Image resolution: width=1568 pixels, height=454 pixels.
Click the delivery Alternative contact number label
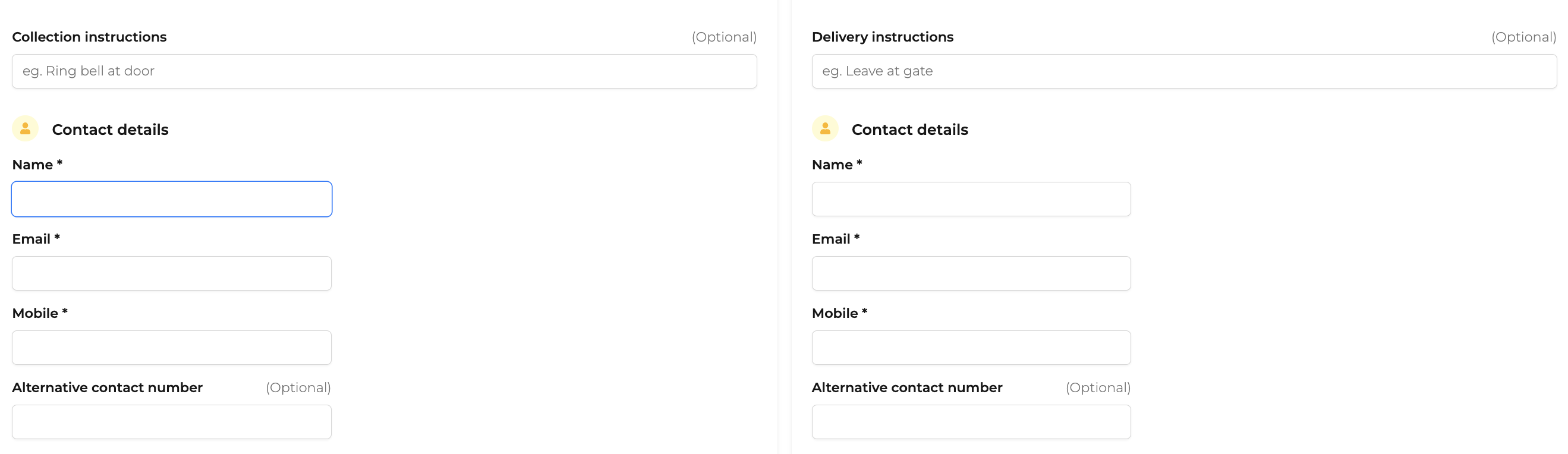[x=906, y=387]
